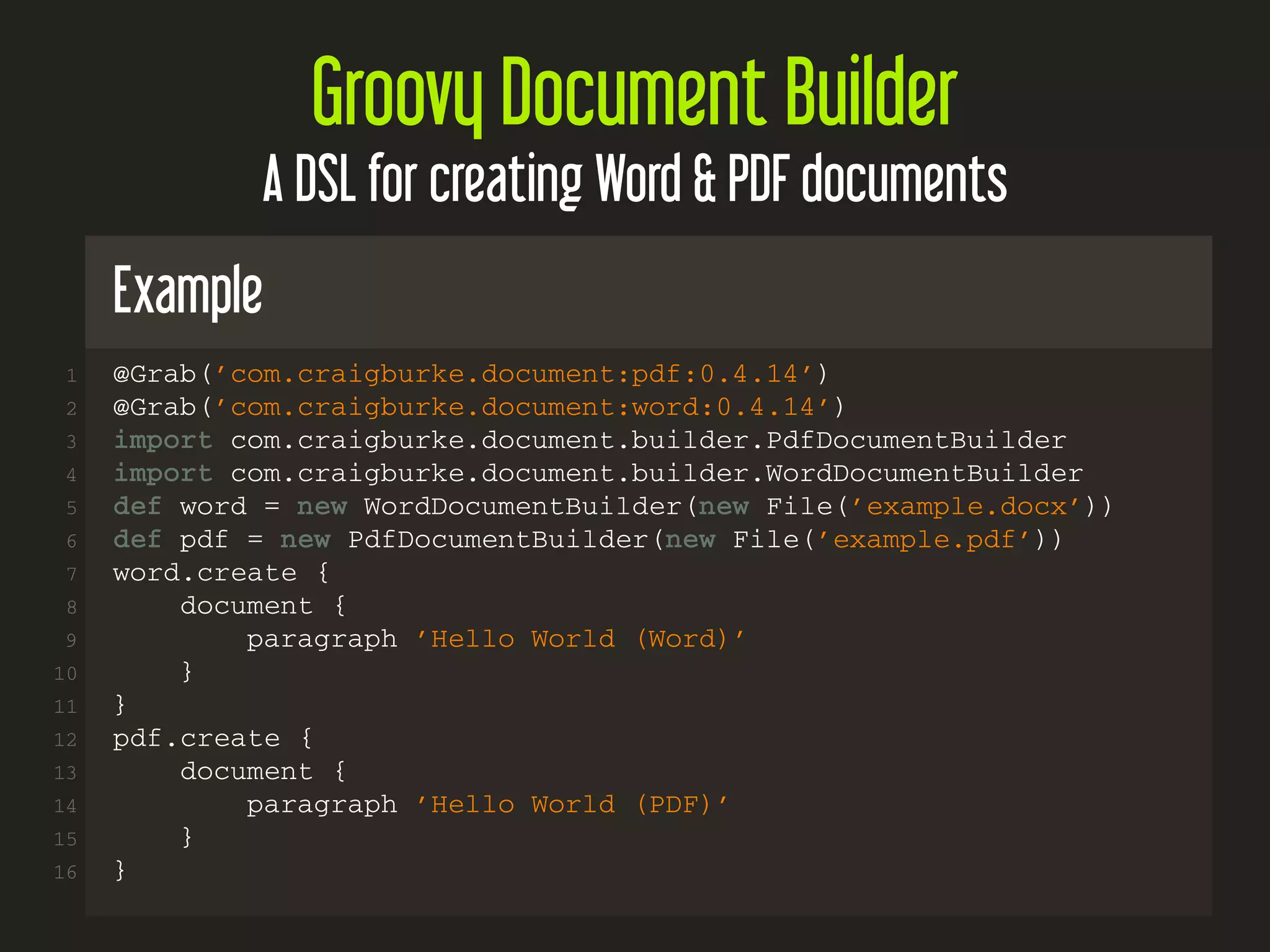The width and height of the screenshot is (1270, 952).
Task: Click the paragraph 'Hello World (Word)' line
Action: click(495, 639)
